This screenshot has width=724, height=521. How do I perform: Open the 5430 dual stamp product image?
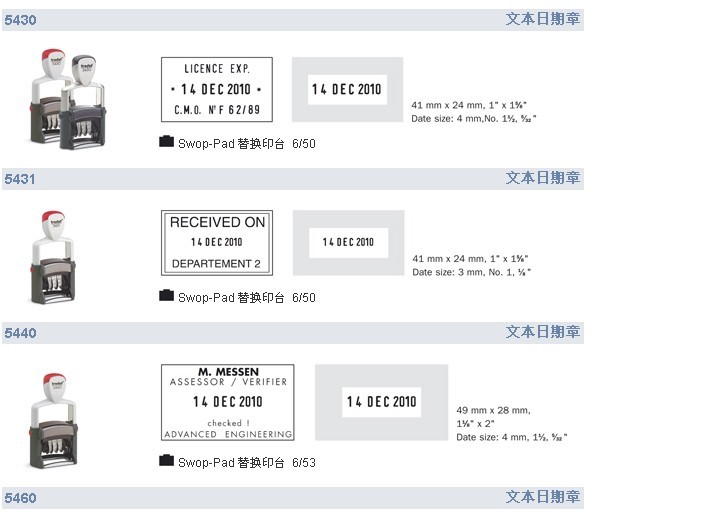[68, 98]
